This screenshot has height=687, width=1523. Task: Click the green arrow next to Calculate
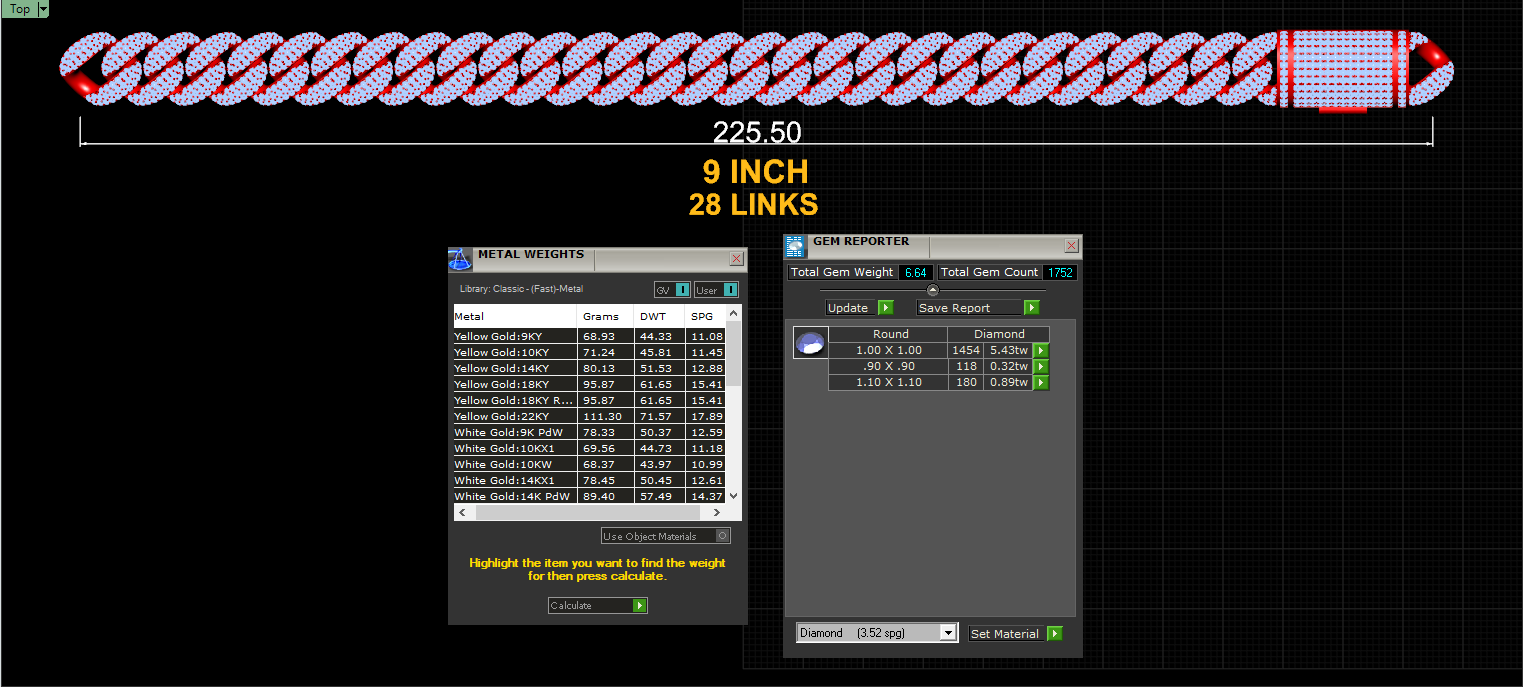point(640,606)
